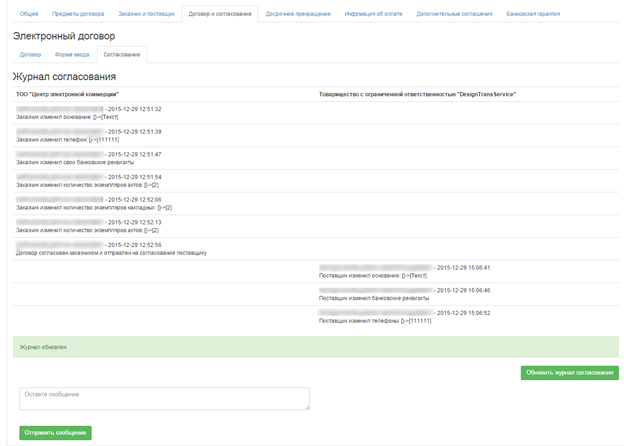624x446 pixels.
Task: Select the Согласование sub-tab
Action: pos(120,54)
